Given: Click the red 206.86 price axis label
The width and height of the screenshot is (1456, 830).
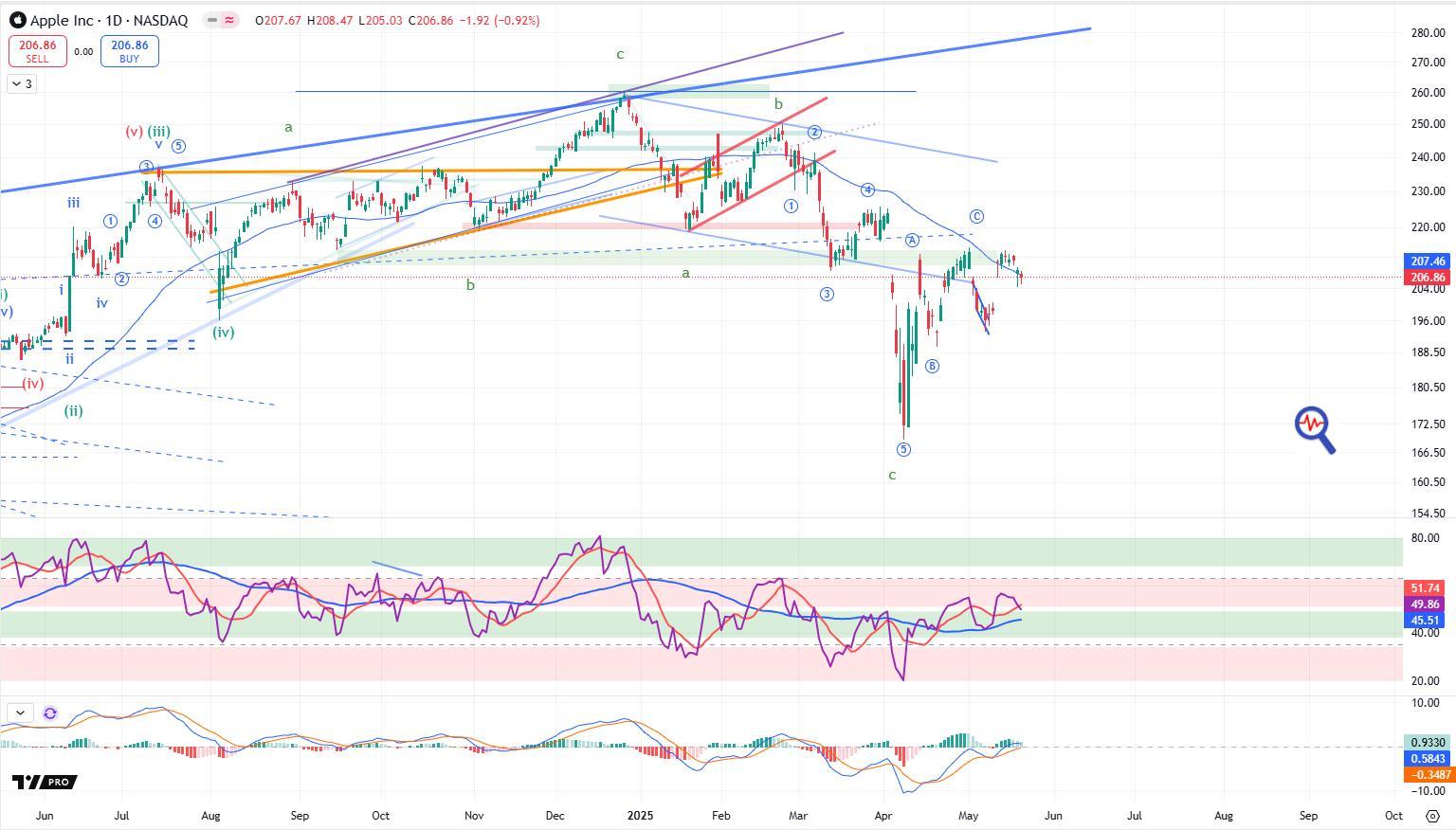Looking at the screenshot, I should (1428, 278).
